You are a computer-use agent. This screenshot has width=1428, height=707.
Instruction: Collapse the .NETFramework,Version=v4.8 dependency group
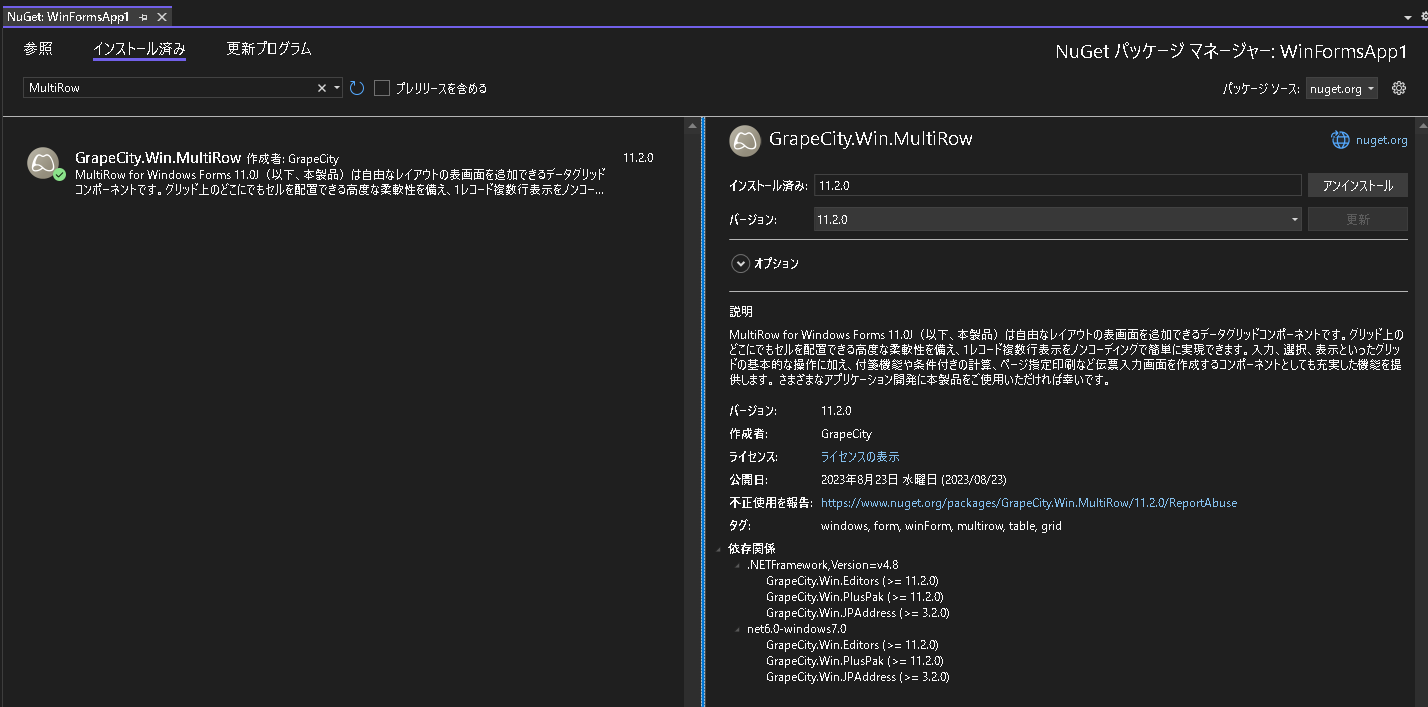[737, 564]
